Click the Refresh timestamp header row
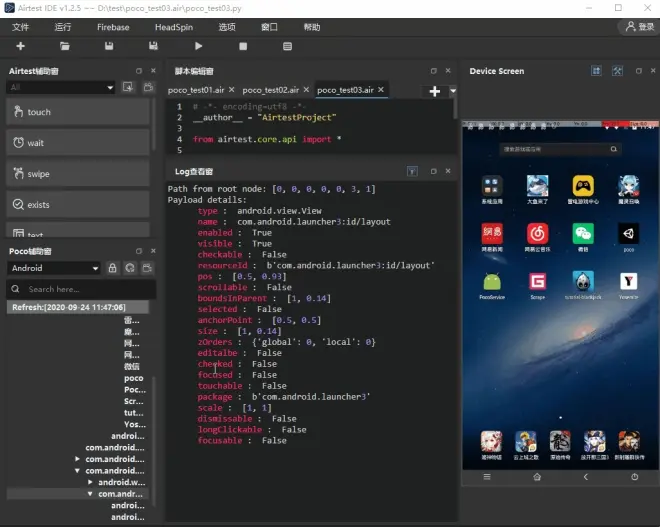This screenshot has height=527, width=660. click(78, 307)
